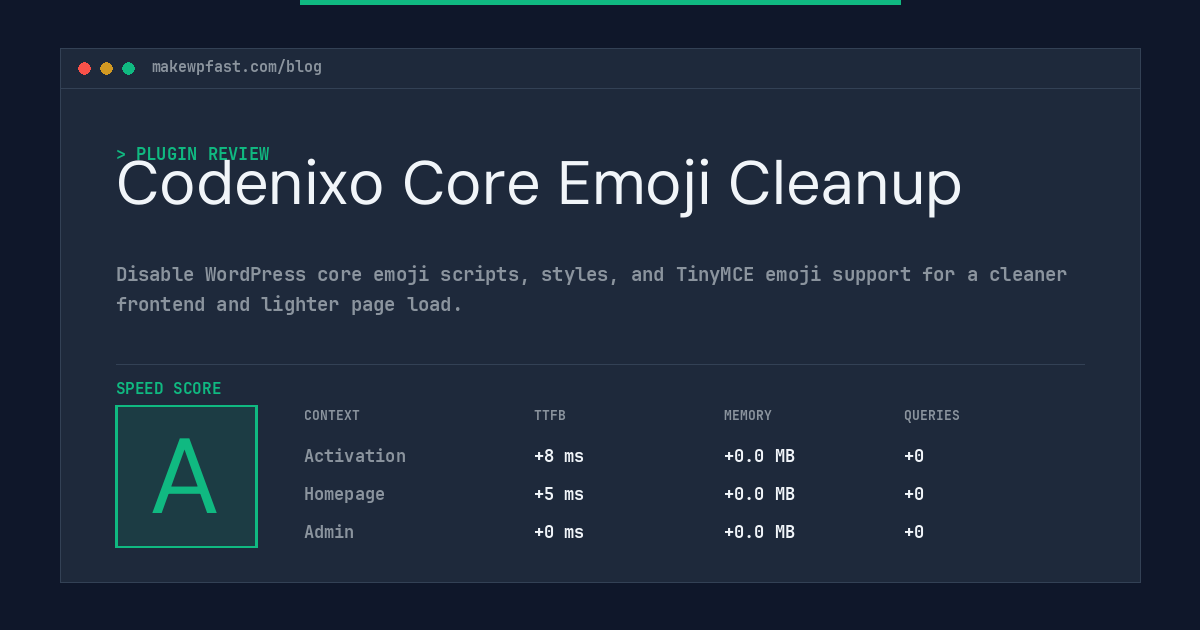Screen dimensions: 1200x630
Task: Click the MEMORY column header
Action: (748, 416)
